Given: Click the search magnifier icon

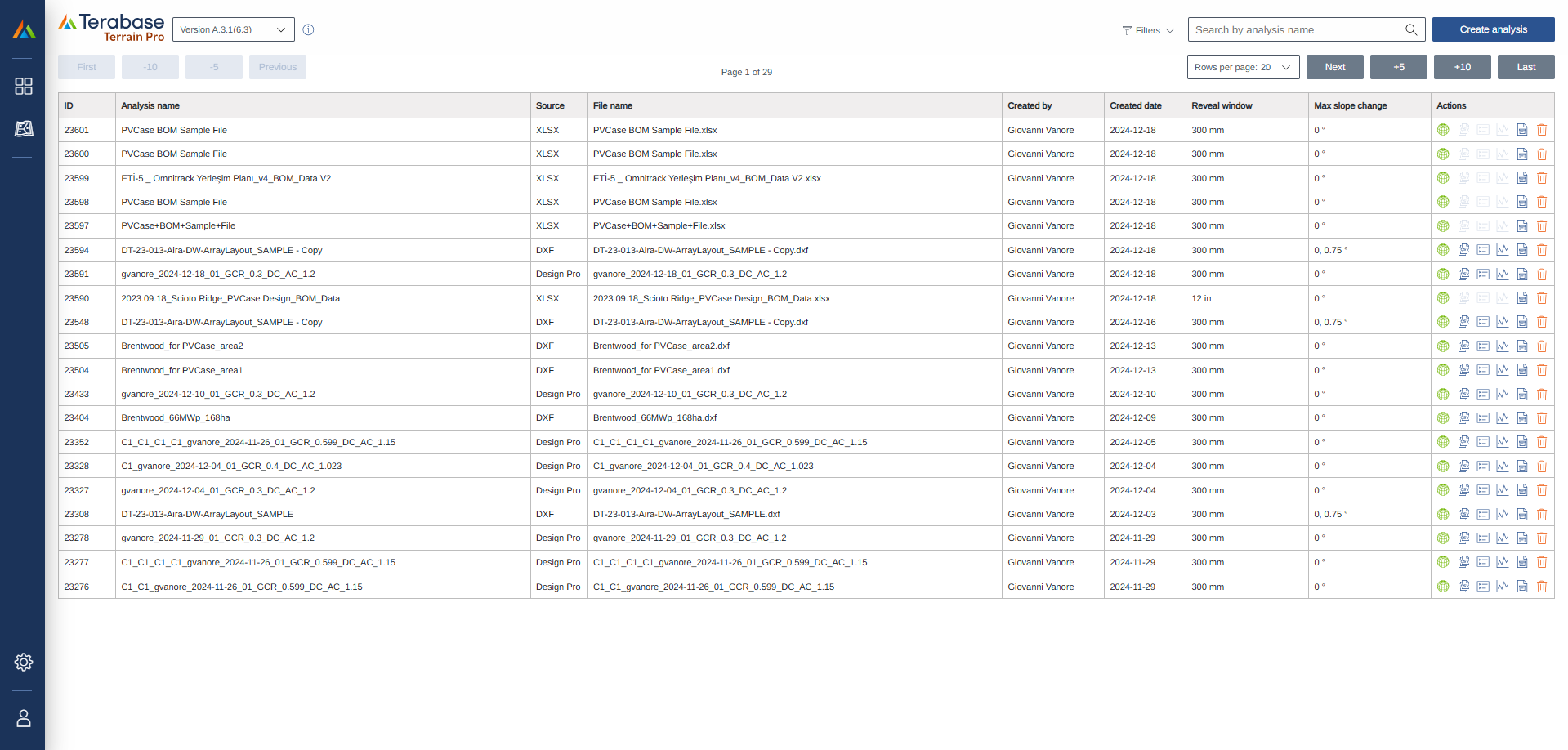Looking at the screenshot, I should point(1411,29).
